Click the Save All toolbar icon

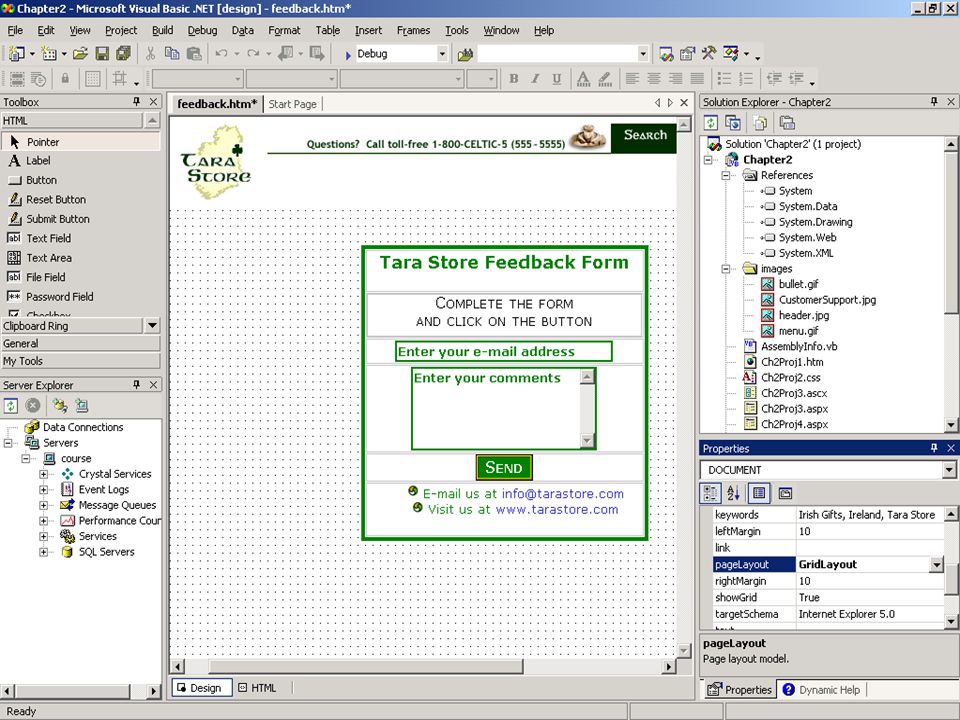coord(123,54)
